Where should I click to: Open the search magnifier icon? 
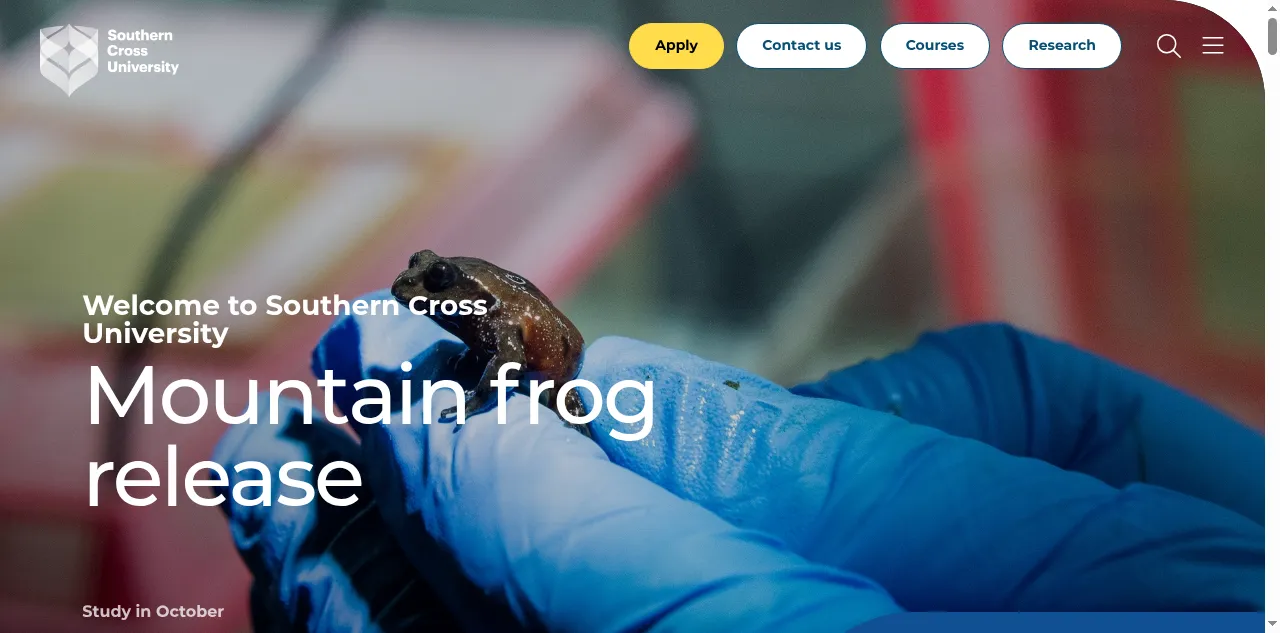tap(1168, 46)
